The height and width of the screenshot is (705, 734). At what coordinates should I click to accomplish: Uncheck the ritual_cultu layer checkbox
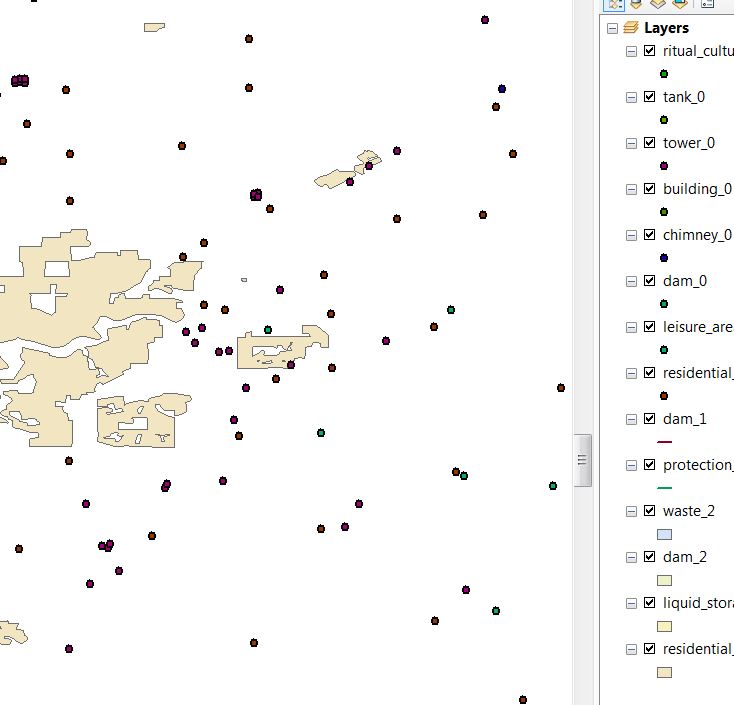click(649, 51)
